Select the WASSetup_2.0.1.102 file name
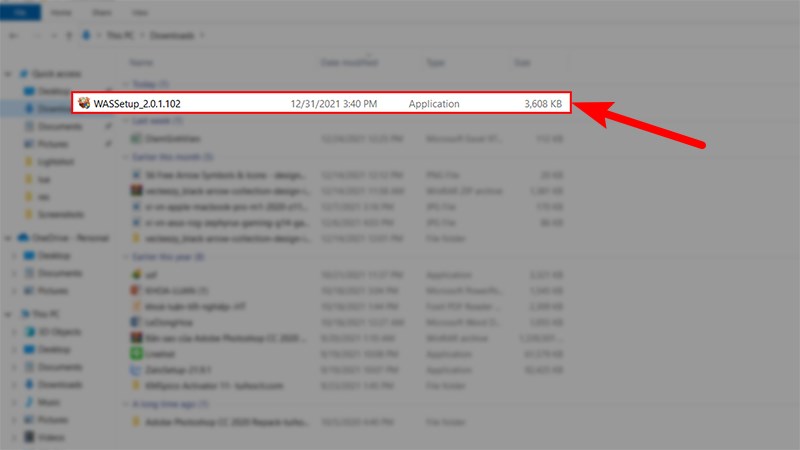 [x=137, y=104]
